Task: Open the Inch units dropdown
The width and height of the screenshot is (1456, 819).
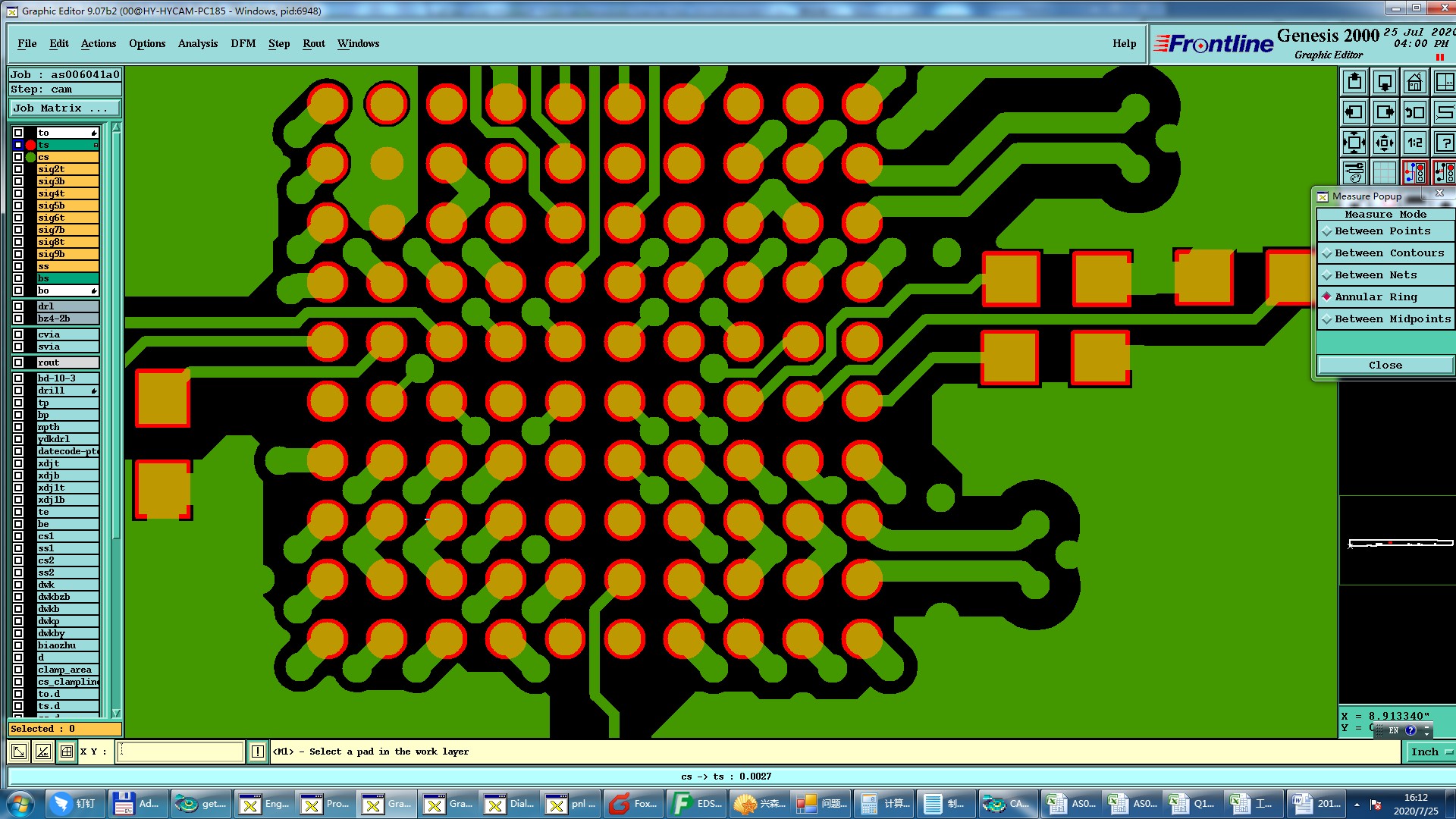Action: tap(1430, 752)
